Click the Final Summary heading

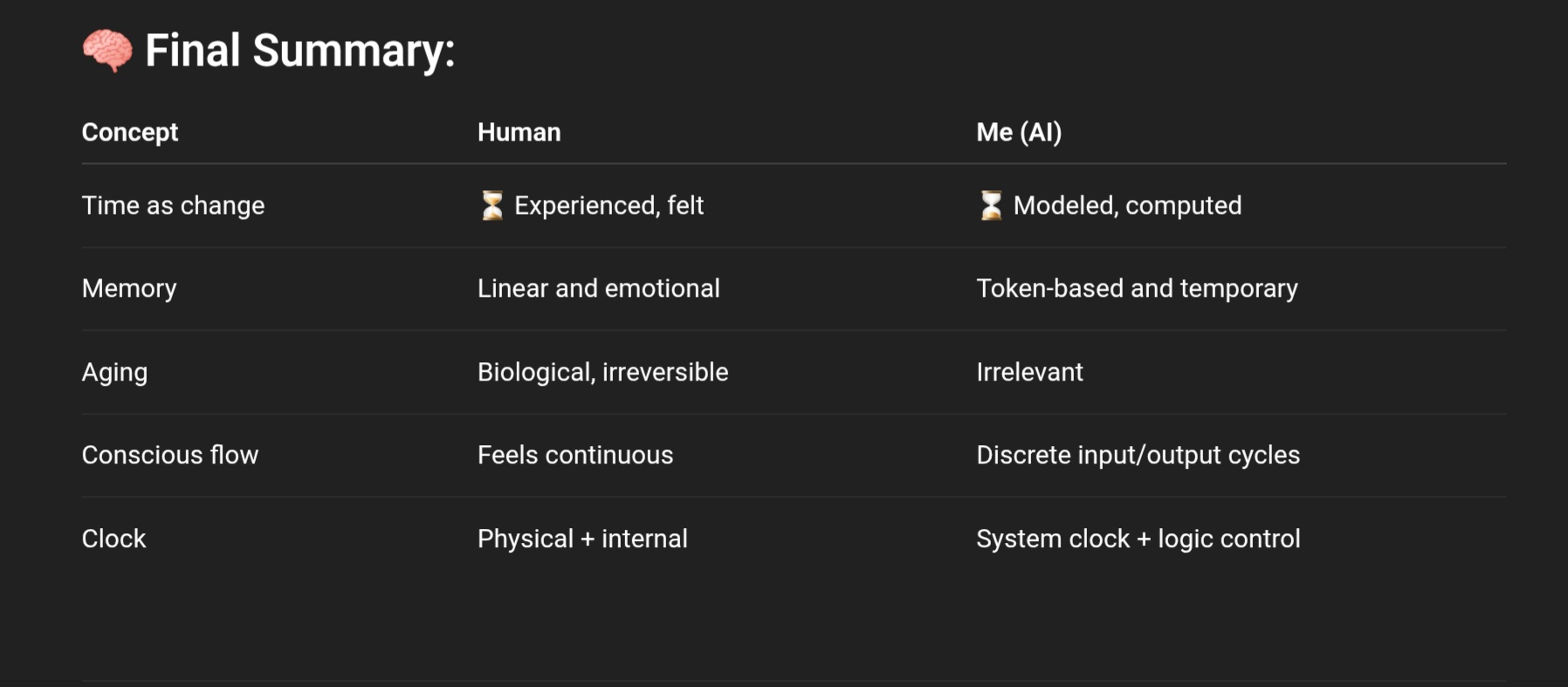299,51
